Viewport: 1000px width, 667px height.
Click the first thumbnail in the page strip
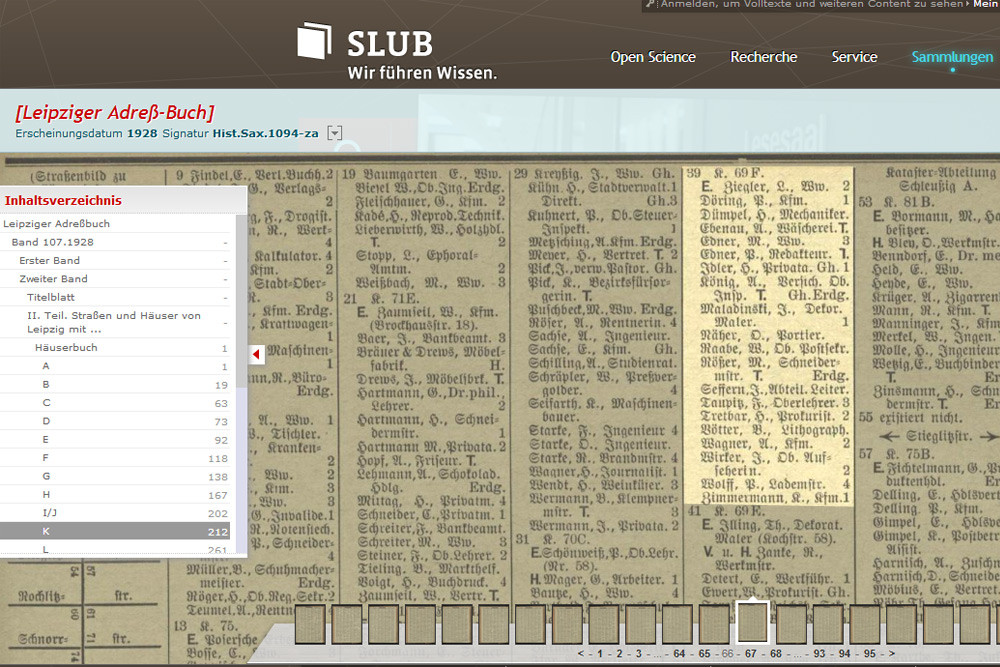[x=310, y=624]
